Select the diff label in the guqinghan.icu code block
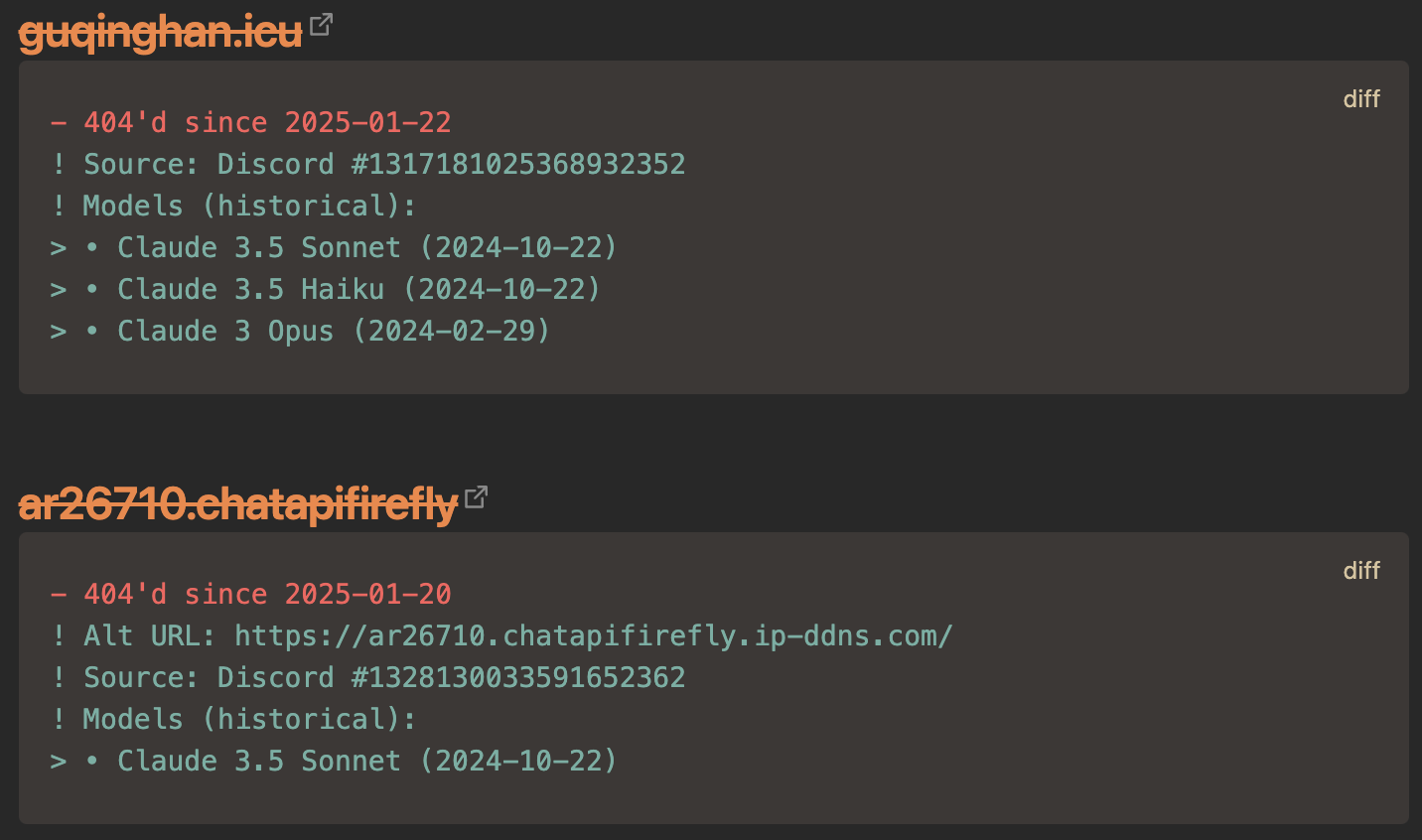Screen dimensions: 1422x840 1361,98
